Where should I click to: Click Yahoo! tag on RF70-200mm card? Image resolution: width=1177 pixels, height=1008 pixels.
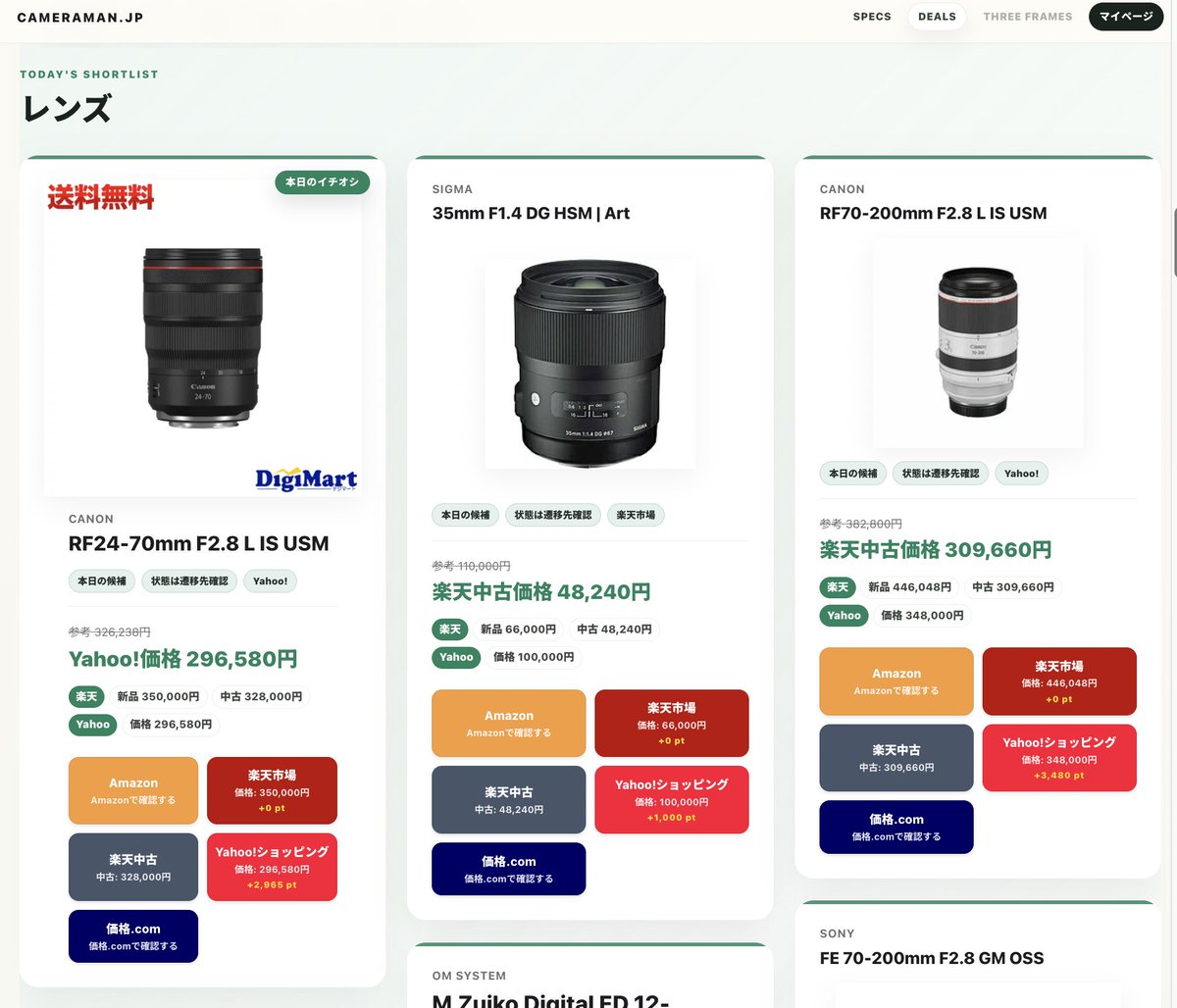tap(1021, 474)
